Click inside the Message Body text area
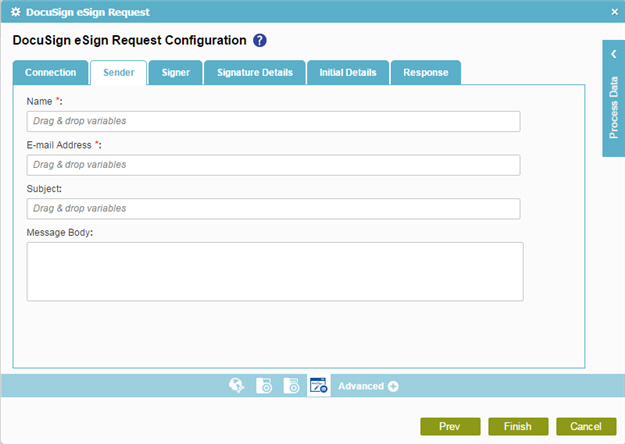The height and width of the screenshot is (444, 625). [x=275, y=271]
